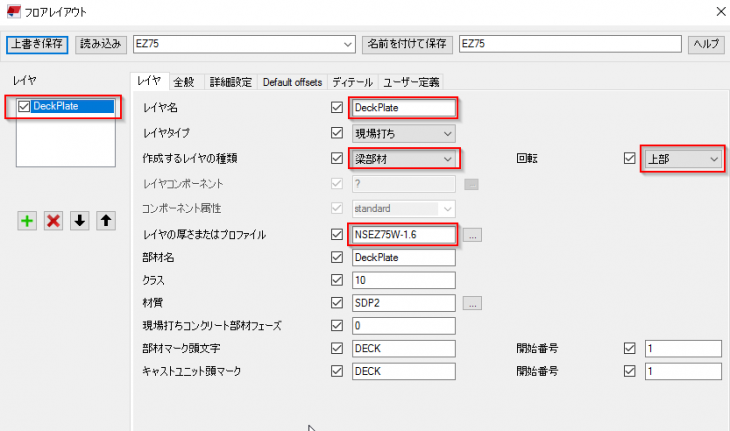The image size is (730, 431).
Task: Click the クラス field with value 10
Action: tap(404, 280)
